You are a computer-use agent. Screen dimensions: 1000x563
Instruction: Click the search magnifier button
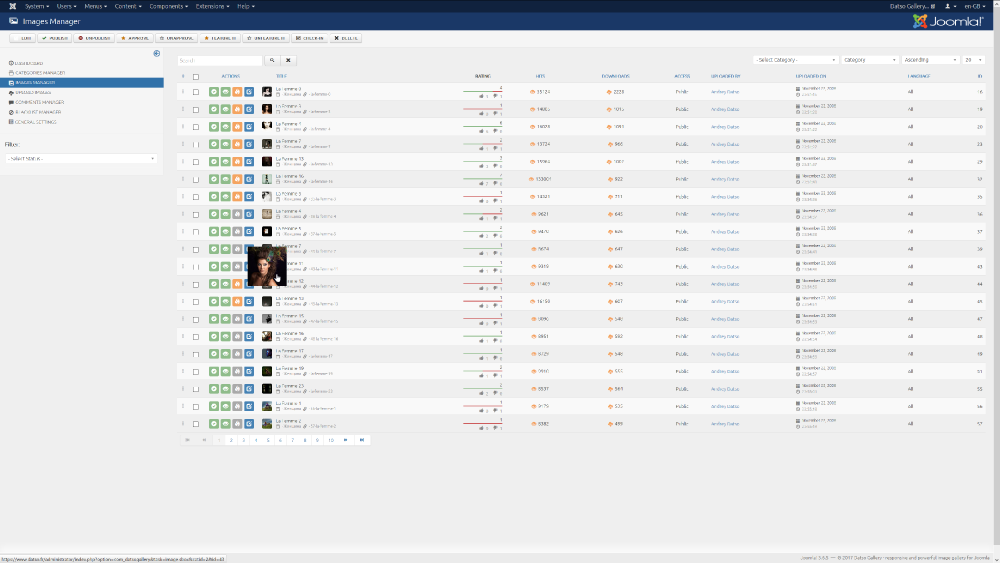click(x=271, y=60)
